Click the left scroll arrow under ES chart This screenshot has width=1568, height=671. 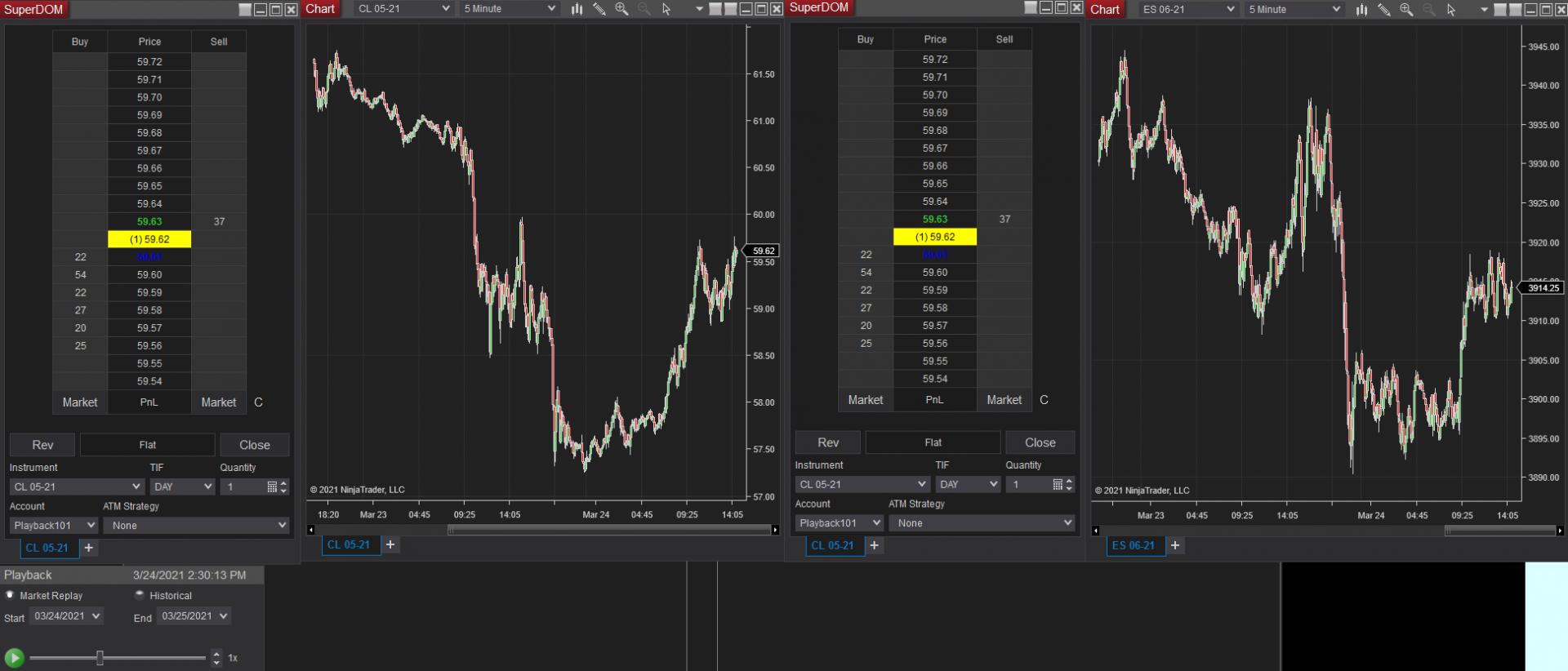pyautogui.click(x=1095, y=531)
